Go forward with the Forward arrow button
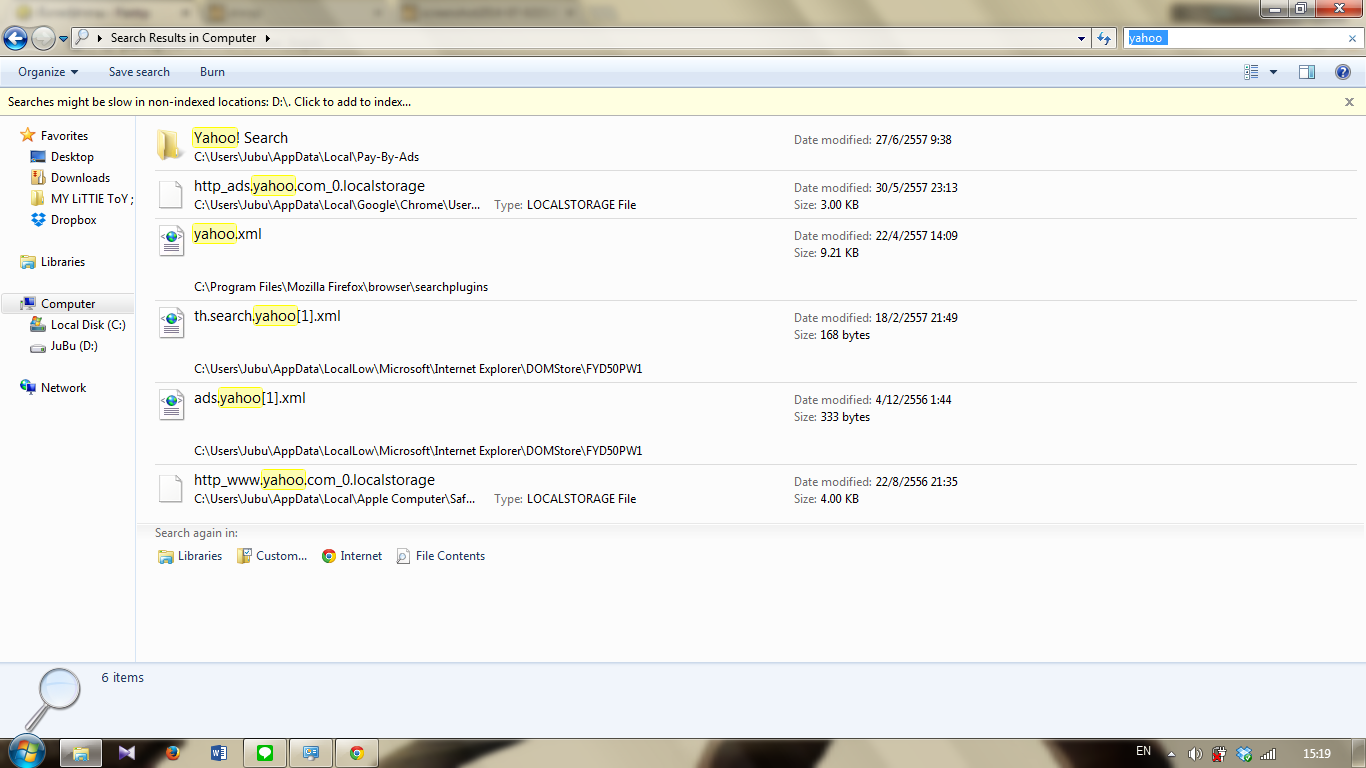The height and width of the screenshot is (768, 1366). click(x=43, y=38)
